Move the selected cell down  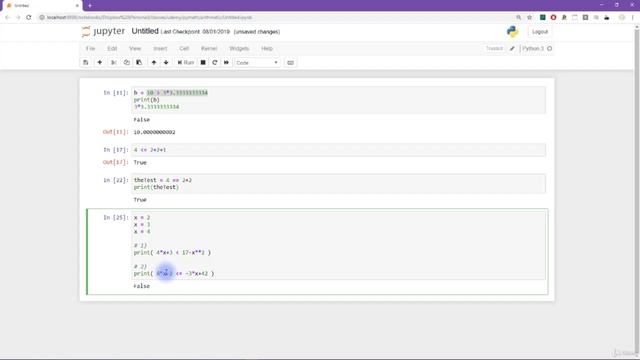[166, 62]
